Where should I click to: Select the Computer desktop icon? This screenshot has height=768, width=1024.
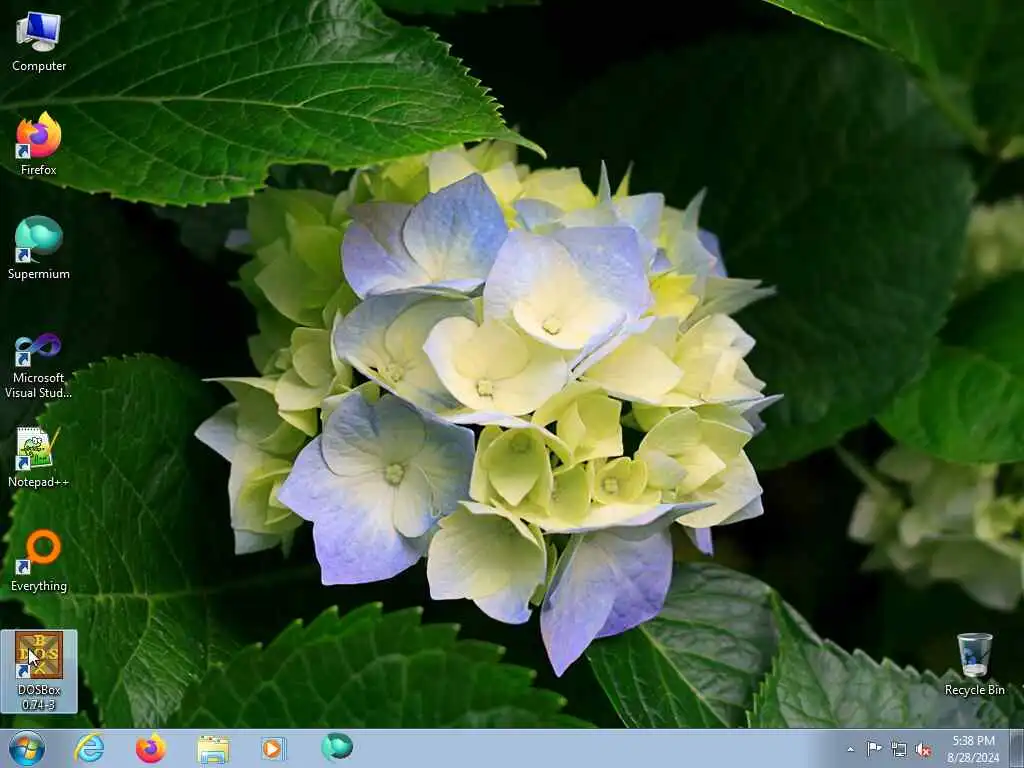[39, 42]
